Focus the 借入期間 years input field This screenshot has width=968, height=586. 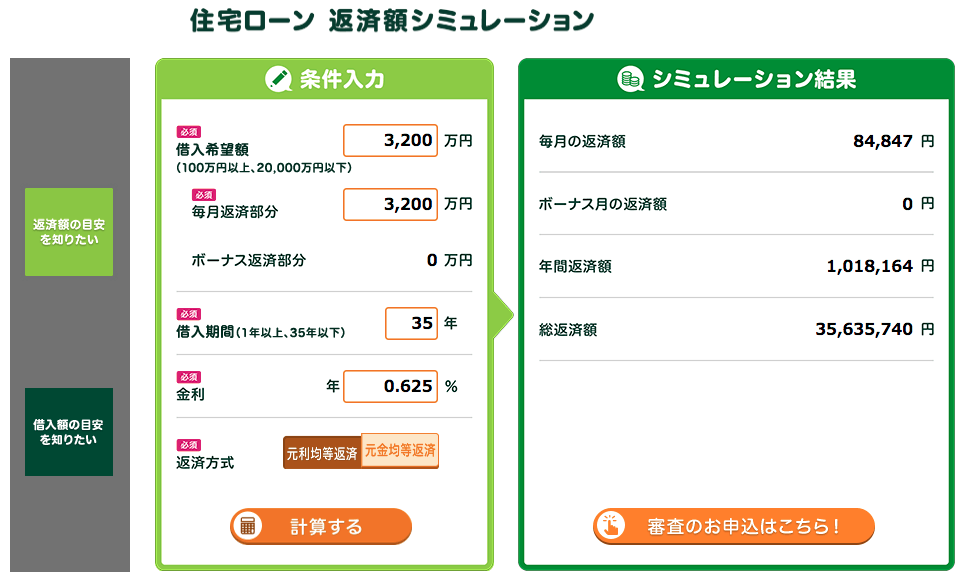coord(411,323)
